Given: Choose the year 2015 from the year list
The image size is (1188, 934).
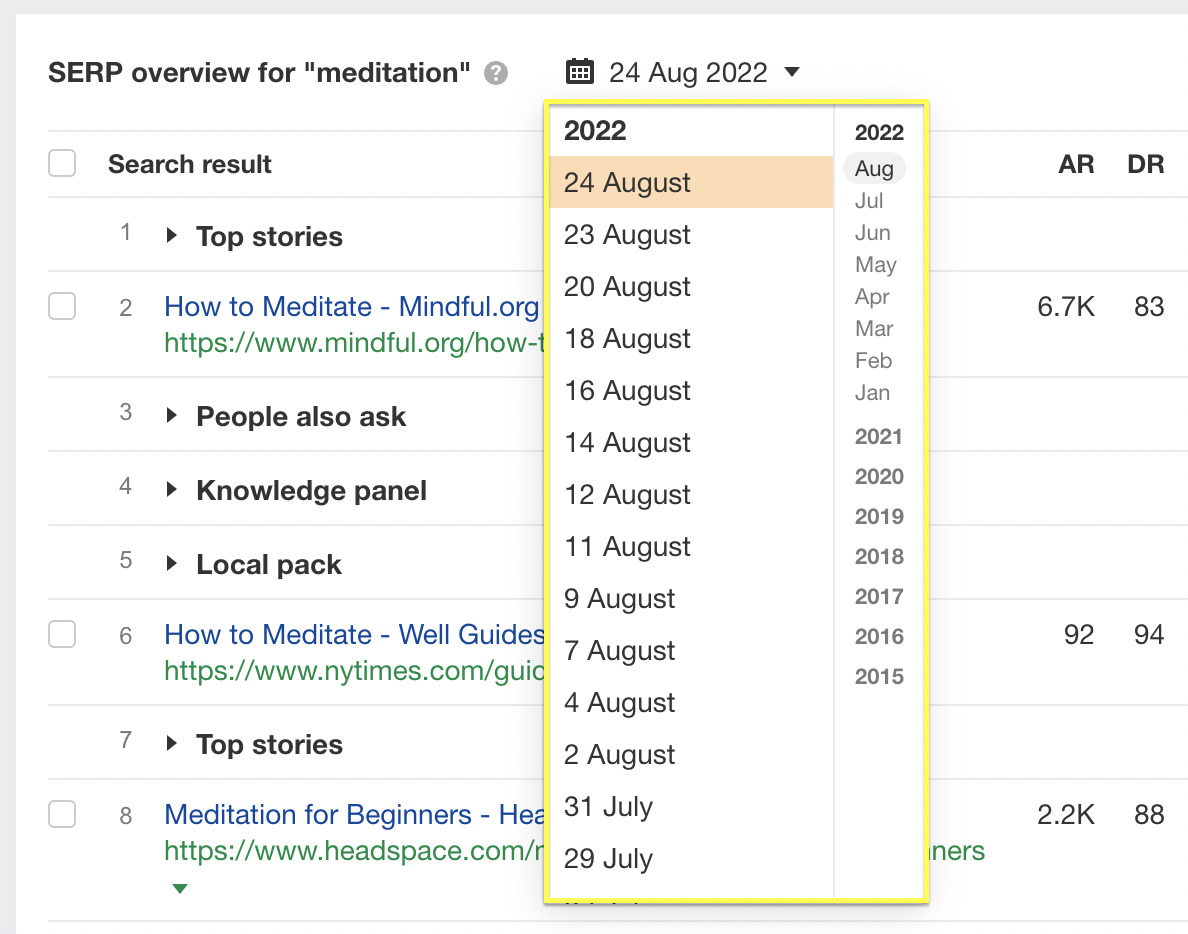Looking at the screenshot, I should tap(879, 677).
